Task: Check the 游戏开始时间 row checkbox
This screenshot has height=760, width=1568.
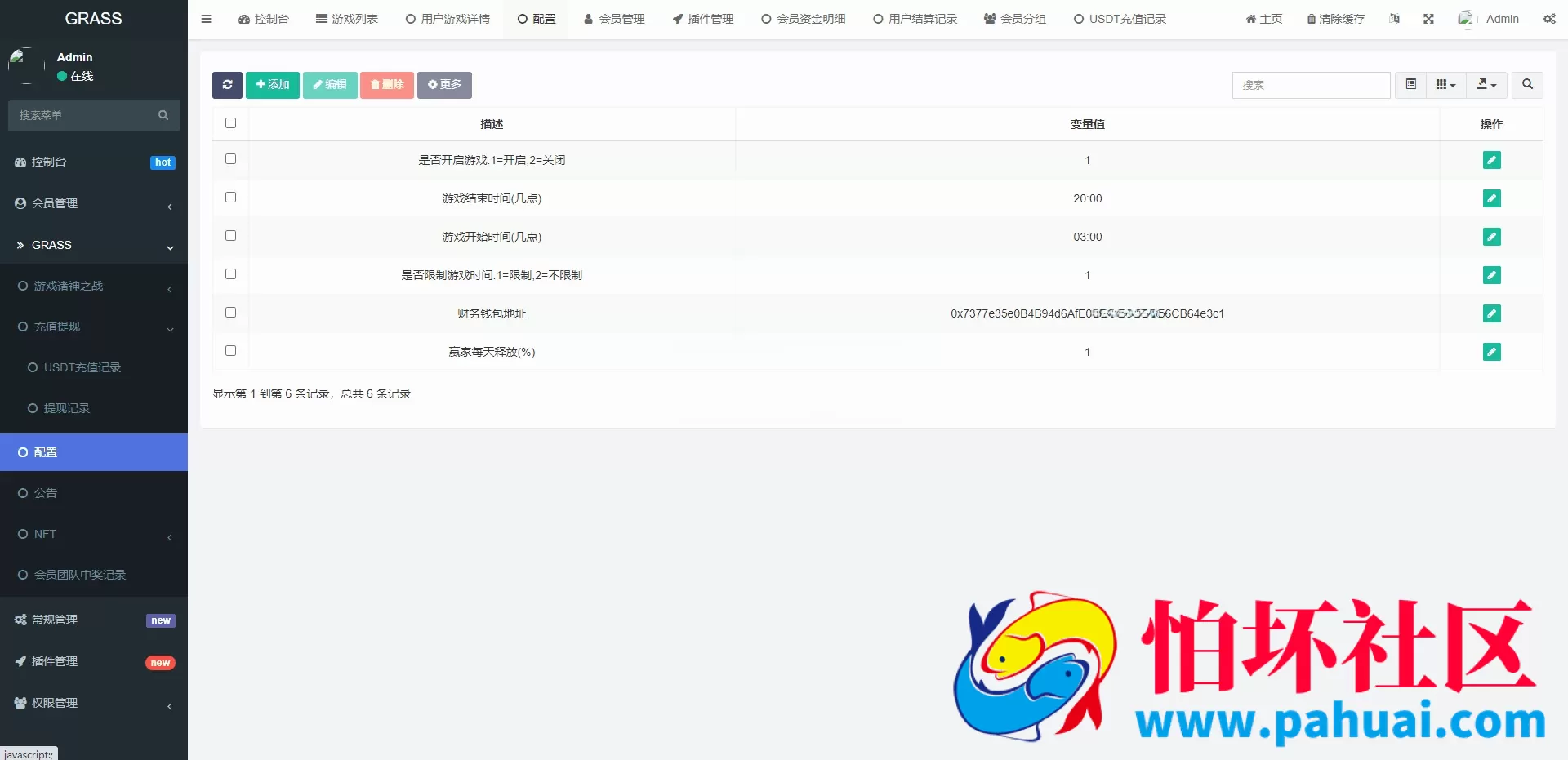Action: 230,236
